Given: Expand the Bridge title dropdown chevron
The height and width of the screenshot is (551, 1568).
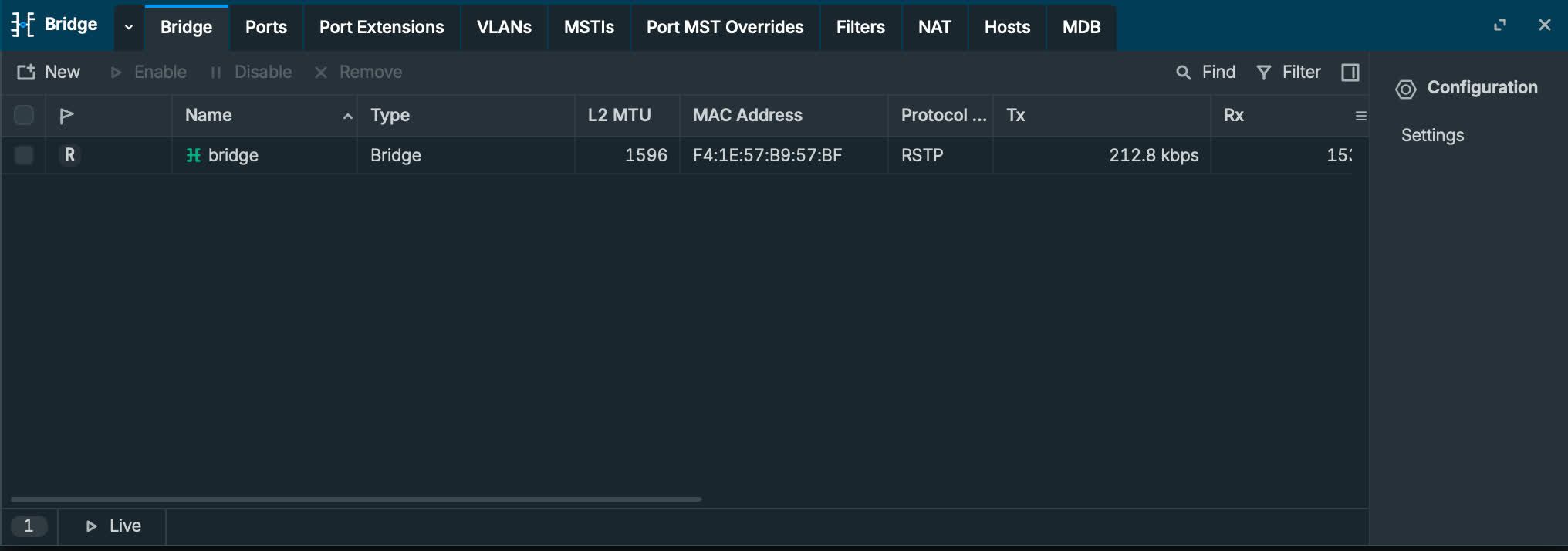Looking at the screenshot, I should (129, 27).
